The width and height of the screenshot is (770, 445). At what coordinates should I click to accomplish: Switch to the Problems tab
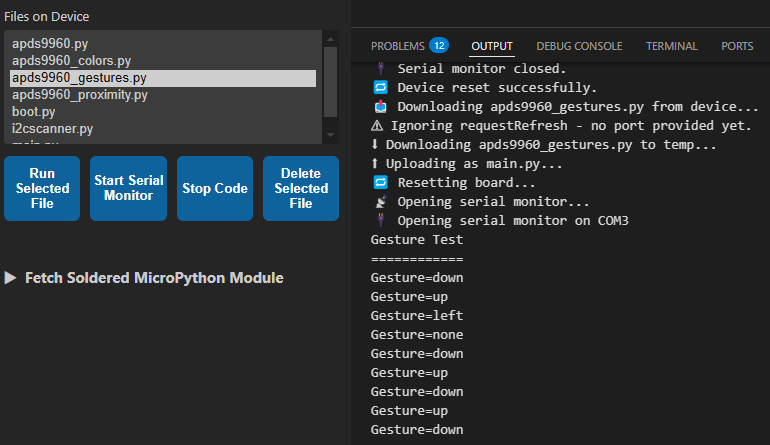coord(397,46)
